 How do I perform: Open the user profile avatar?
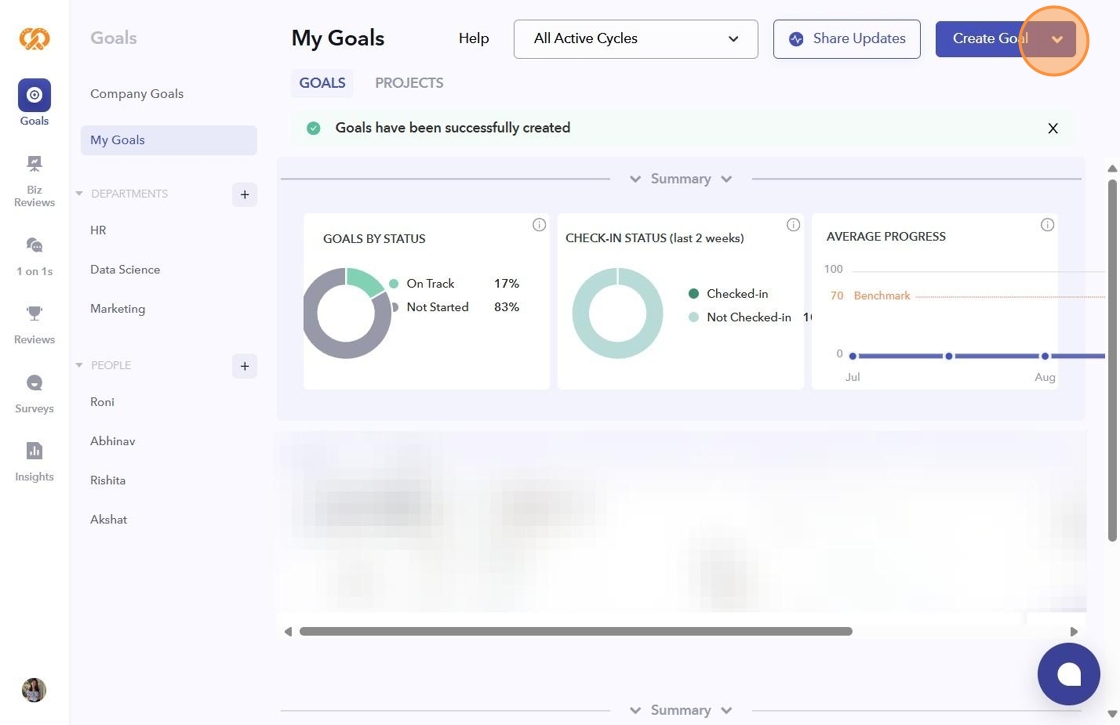(34, 690)
